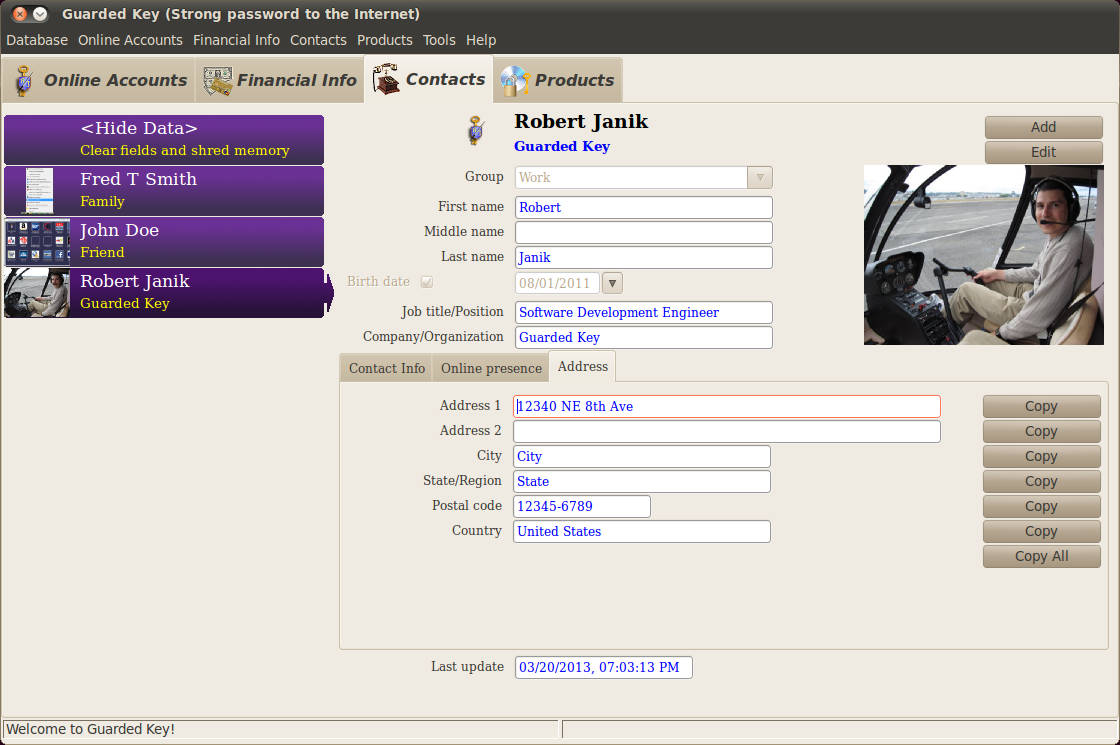Select Robert Janik contact entry

164,293
